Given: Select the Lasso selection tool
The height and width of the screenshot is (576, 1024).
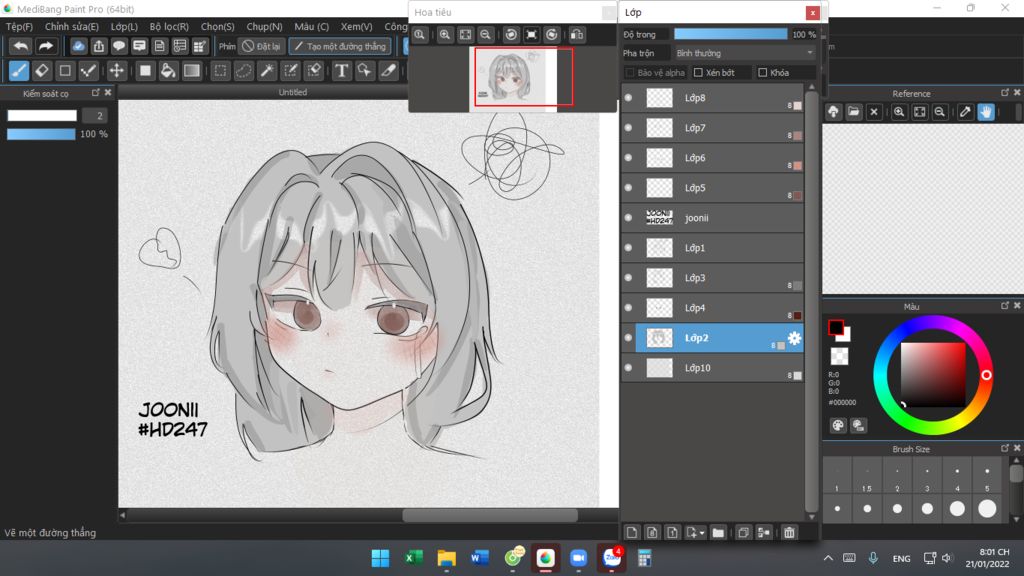Looking at the screenshot, I should click(244, 71).
